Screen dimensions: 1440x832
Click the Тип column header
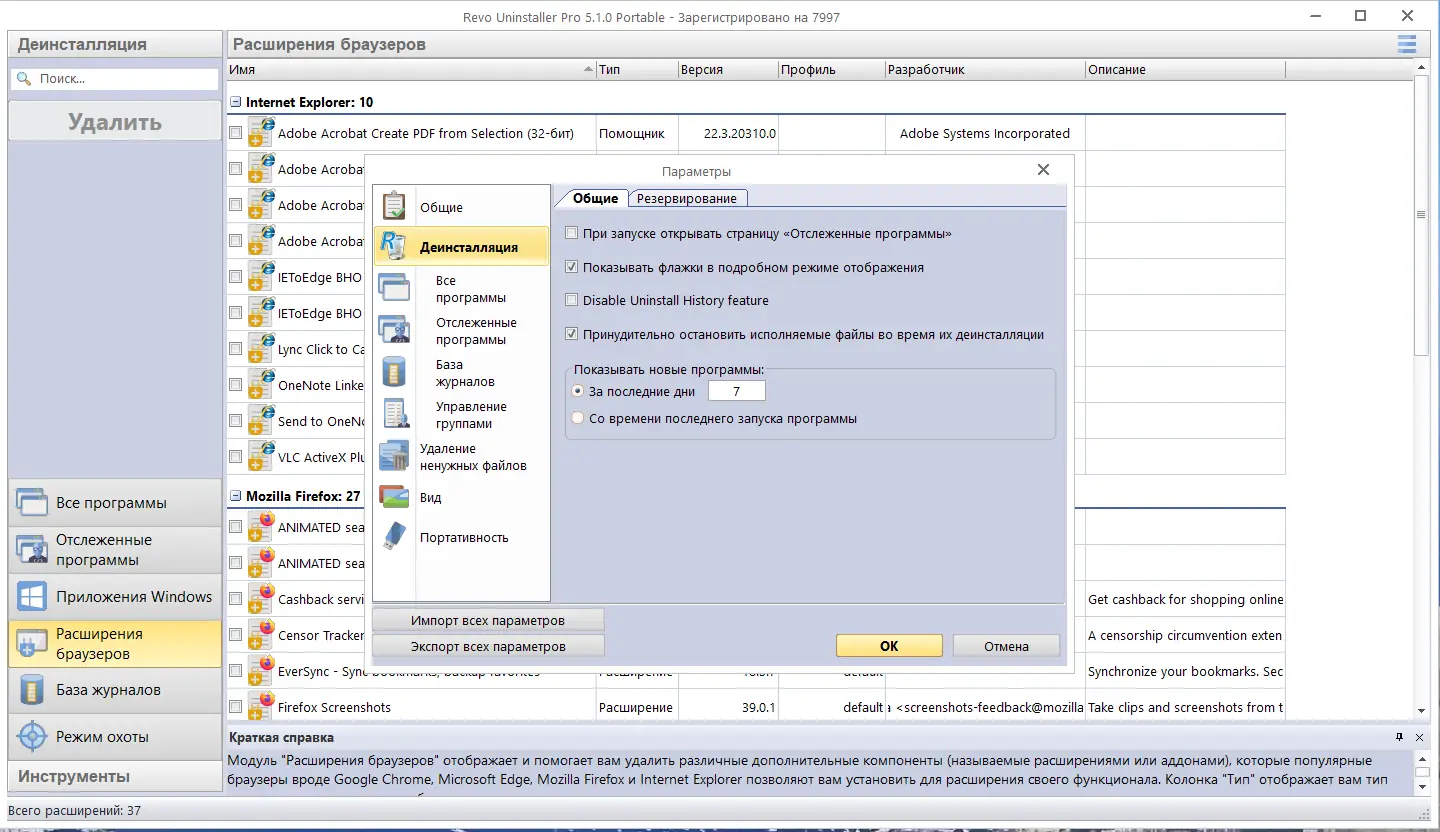pos(636,70)
